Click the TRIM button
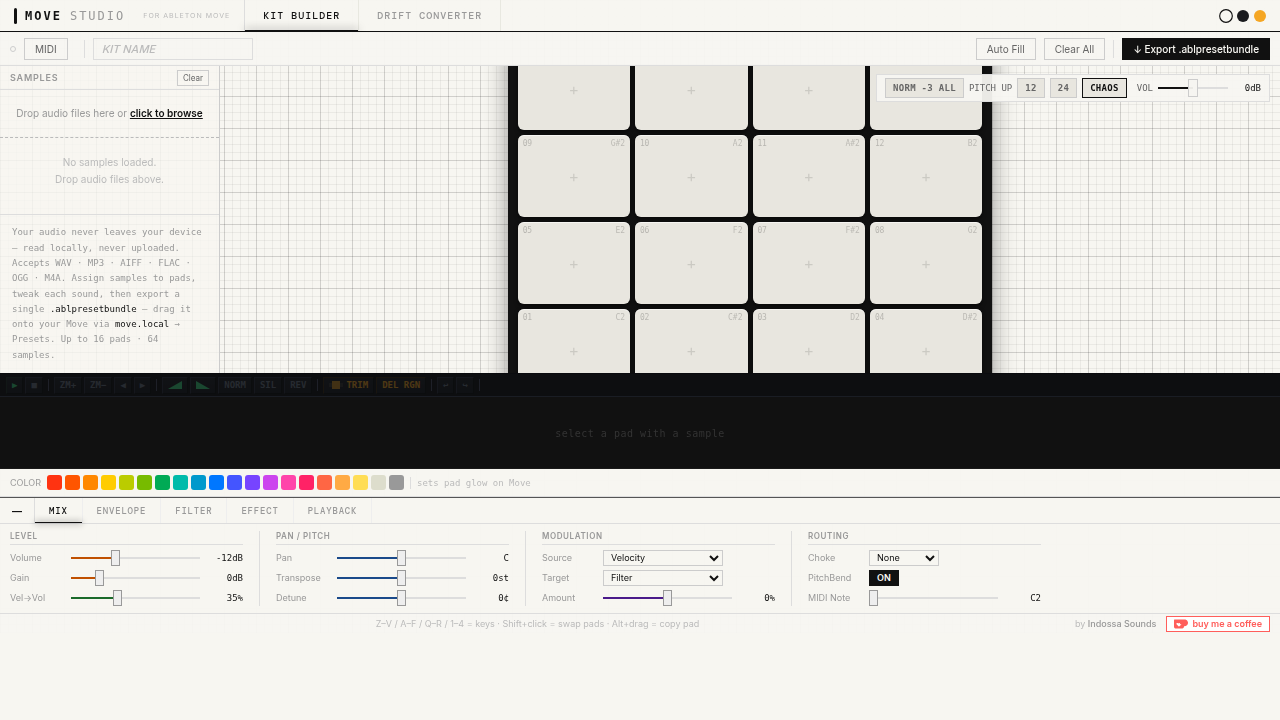 coord(350,385)
